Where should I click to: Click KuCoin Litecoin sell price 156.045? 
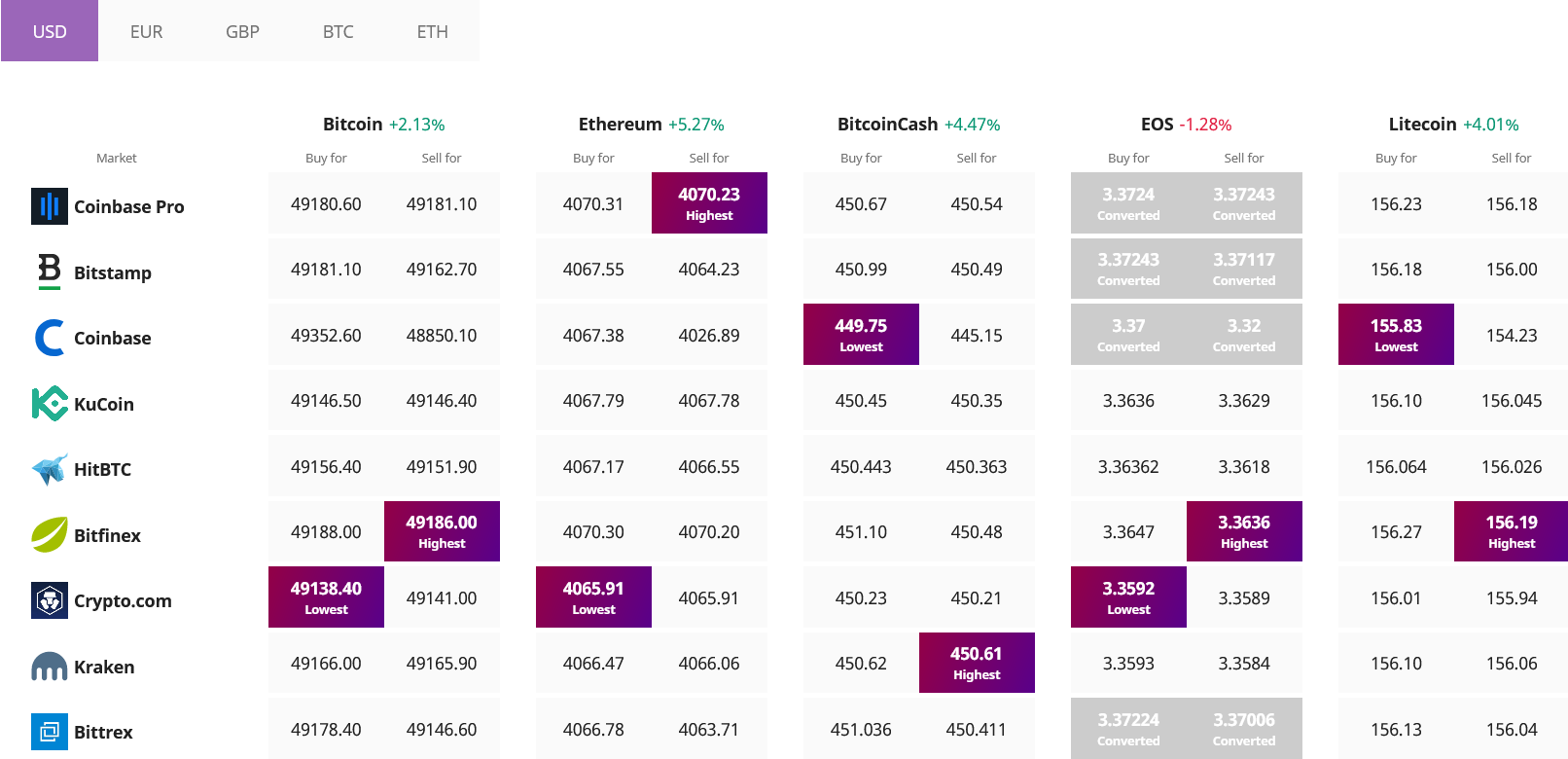point(1512,400)
